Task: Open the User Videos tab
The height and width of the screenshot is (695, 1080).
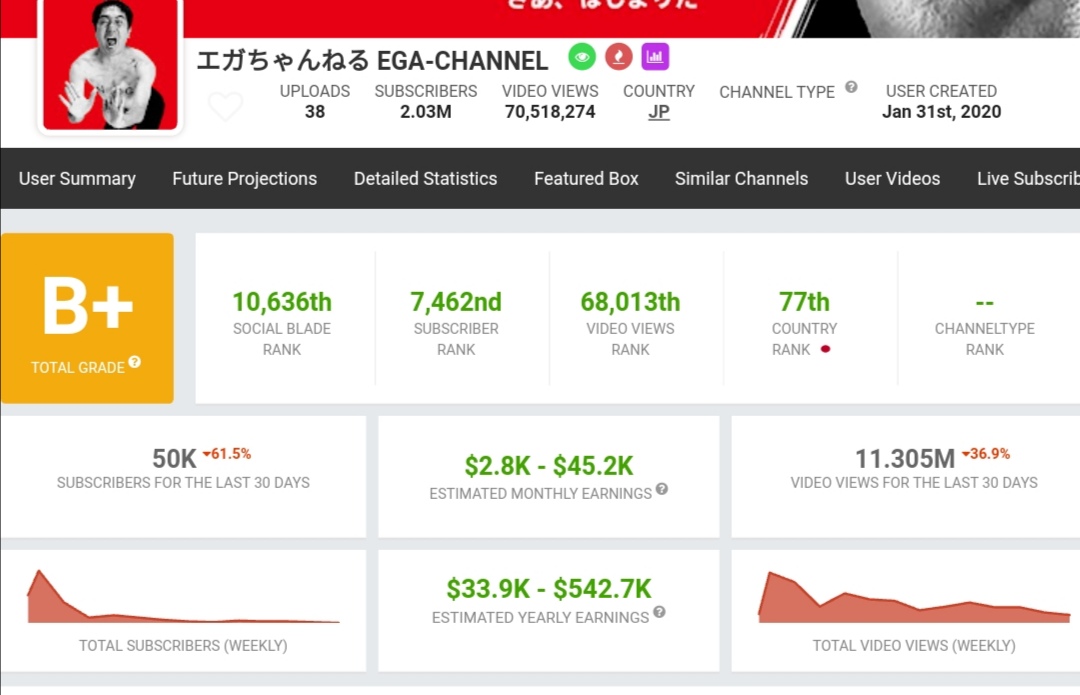Action: [893, 178]
